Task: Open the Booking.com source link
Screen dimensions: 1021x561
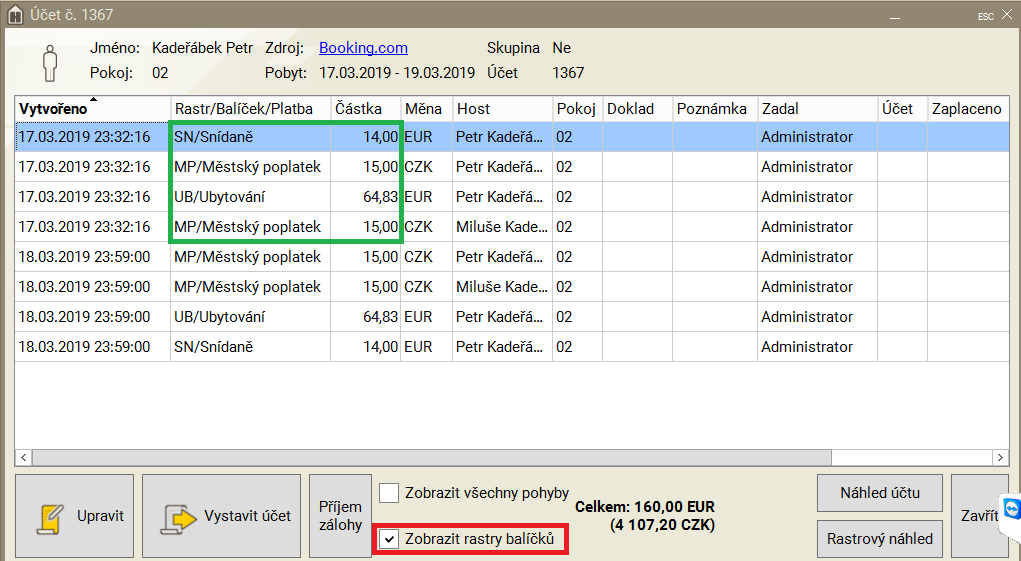Action: point(363,48)
